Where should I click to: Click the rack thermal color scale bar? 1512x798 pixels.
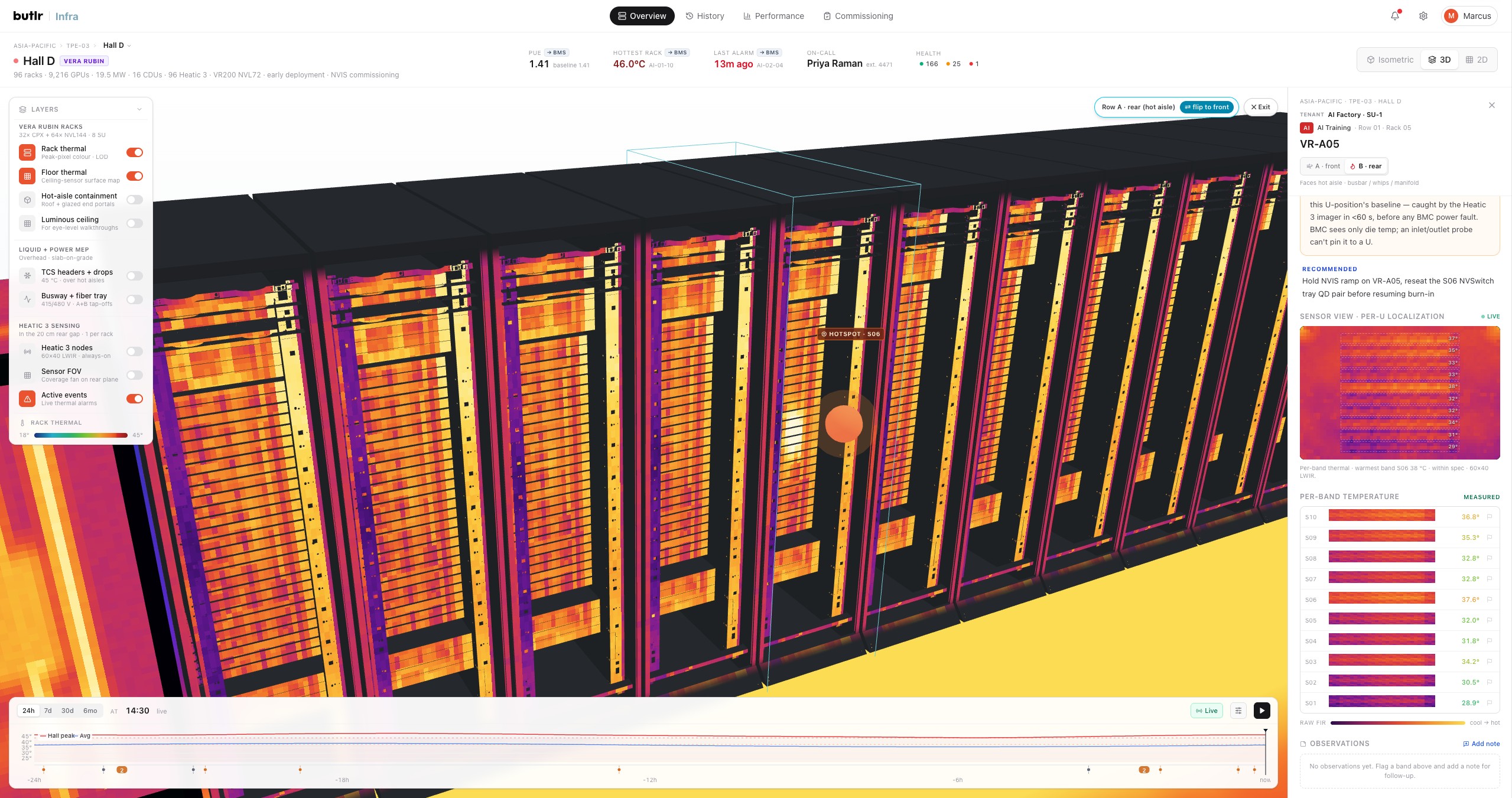pyautogui.click(x=81, y=435)
